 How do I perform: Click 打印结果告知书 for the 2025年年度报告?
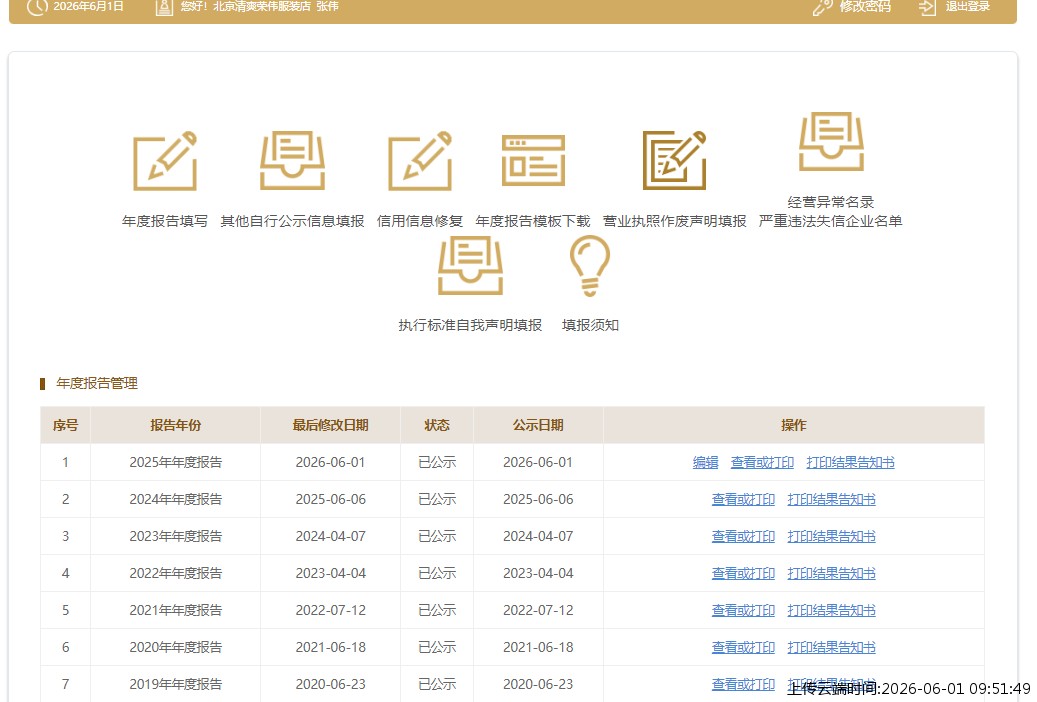[850, 462]
